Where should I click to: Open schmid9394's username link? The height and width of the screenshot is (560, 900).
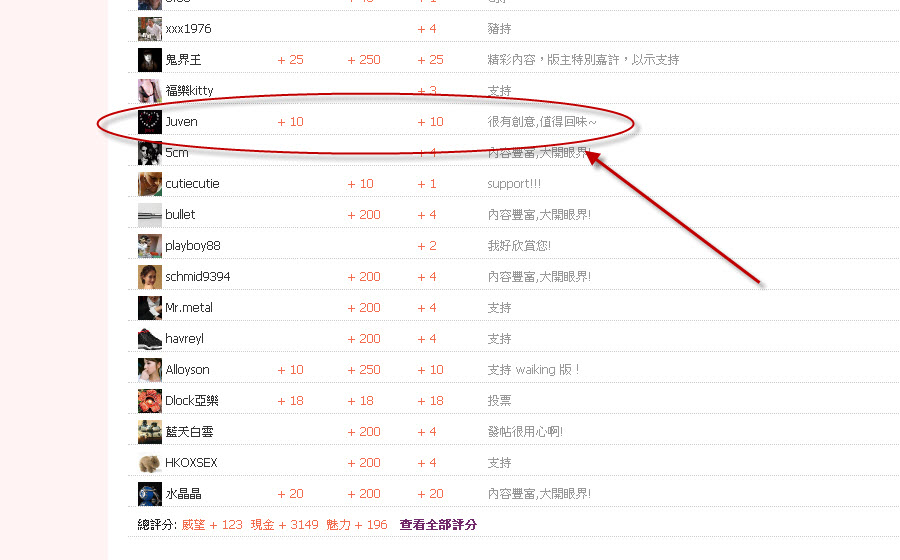tap(197, 277)
